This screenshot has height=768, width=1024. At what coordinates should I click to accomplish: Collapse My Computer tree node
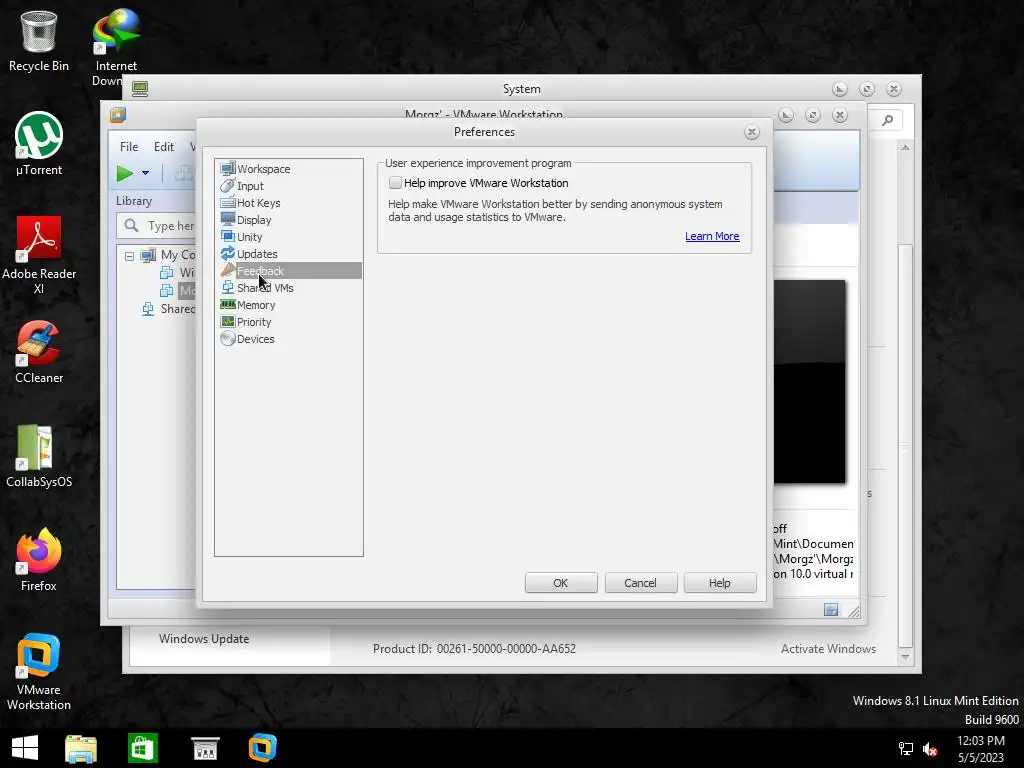tap(129, 256)
